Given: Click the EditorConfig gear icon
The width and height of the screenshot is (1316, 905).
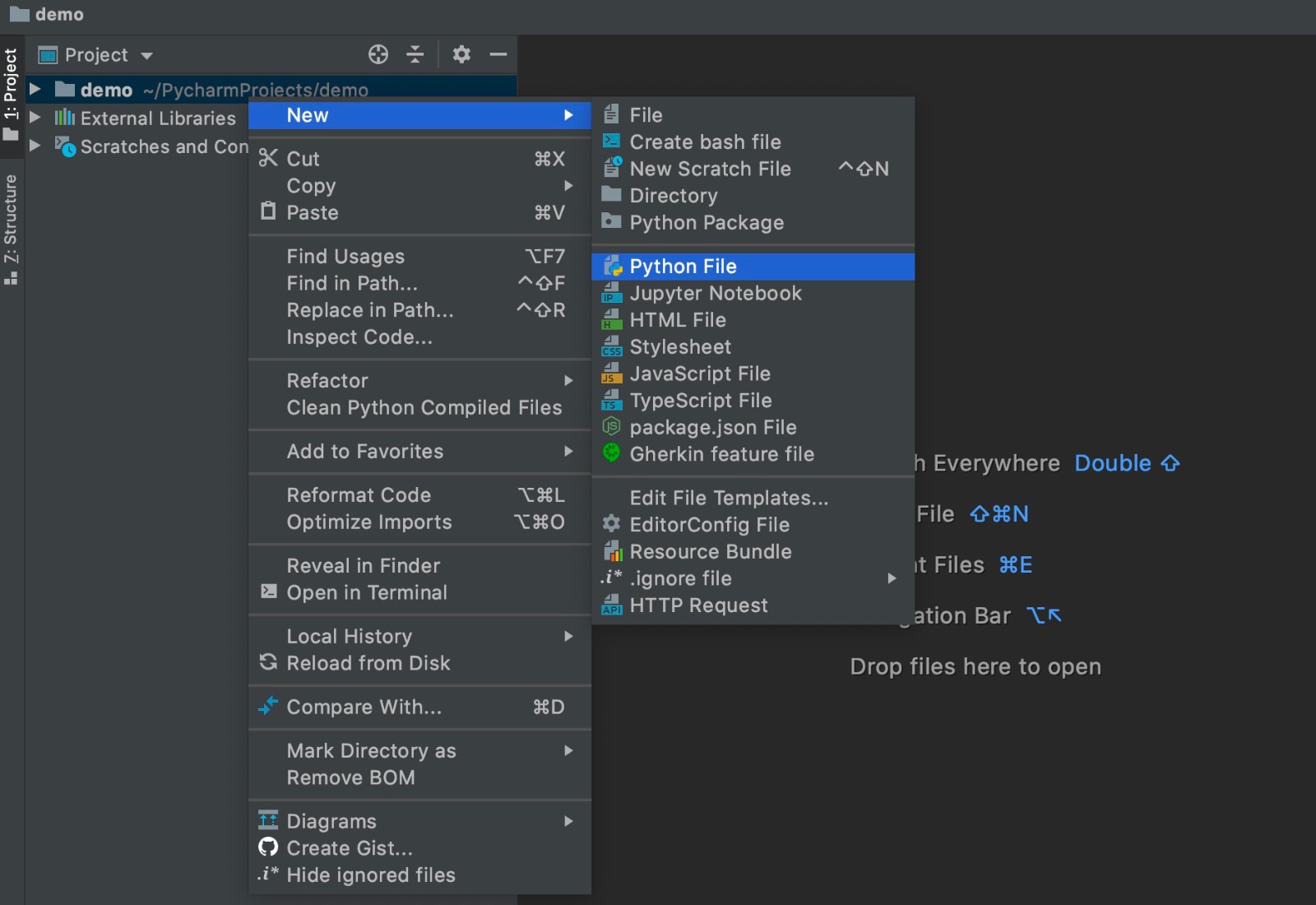Looking at the screenshot, I should click(611, 523).
